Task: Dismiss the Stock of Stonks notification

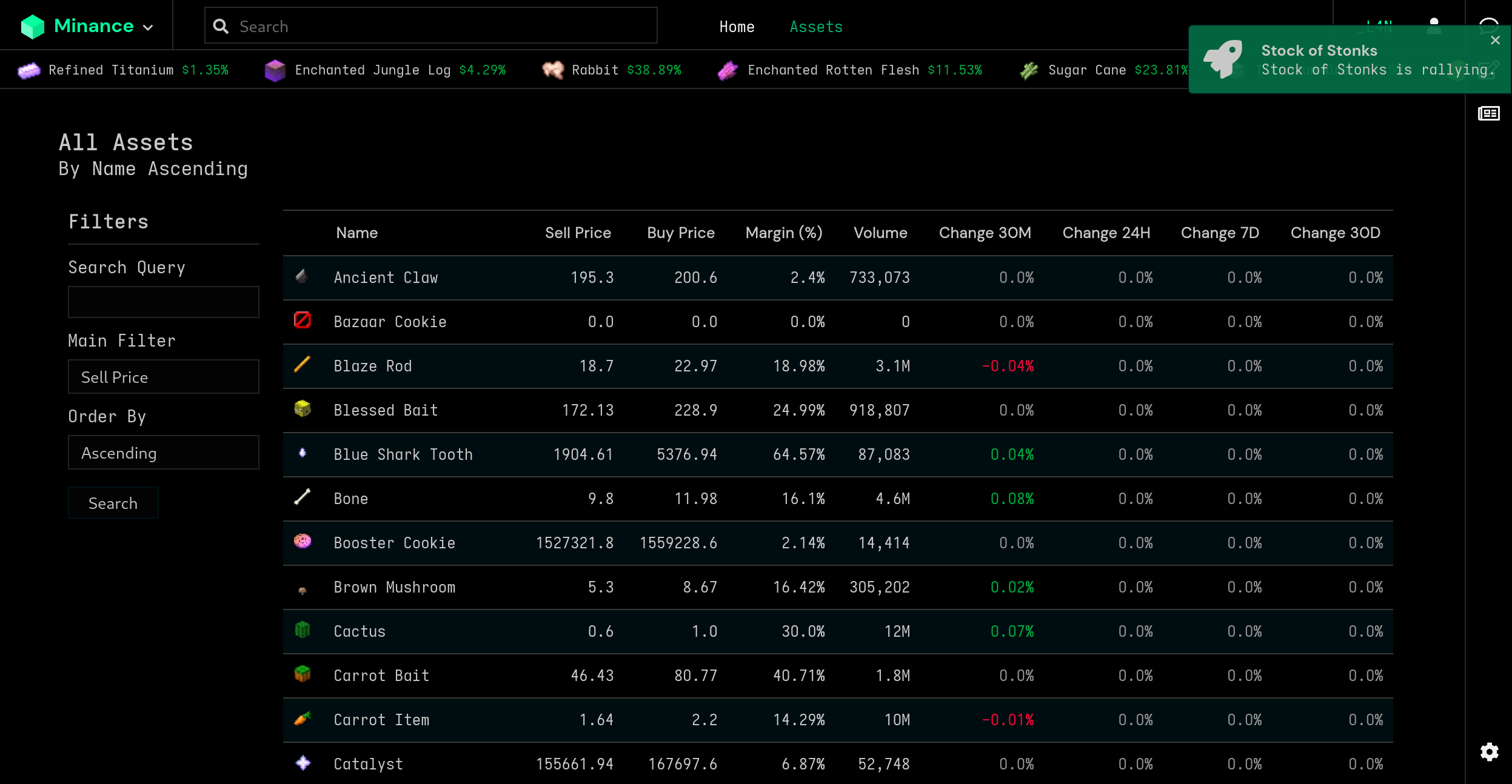Action: [1495, 41]
